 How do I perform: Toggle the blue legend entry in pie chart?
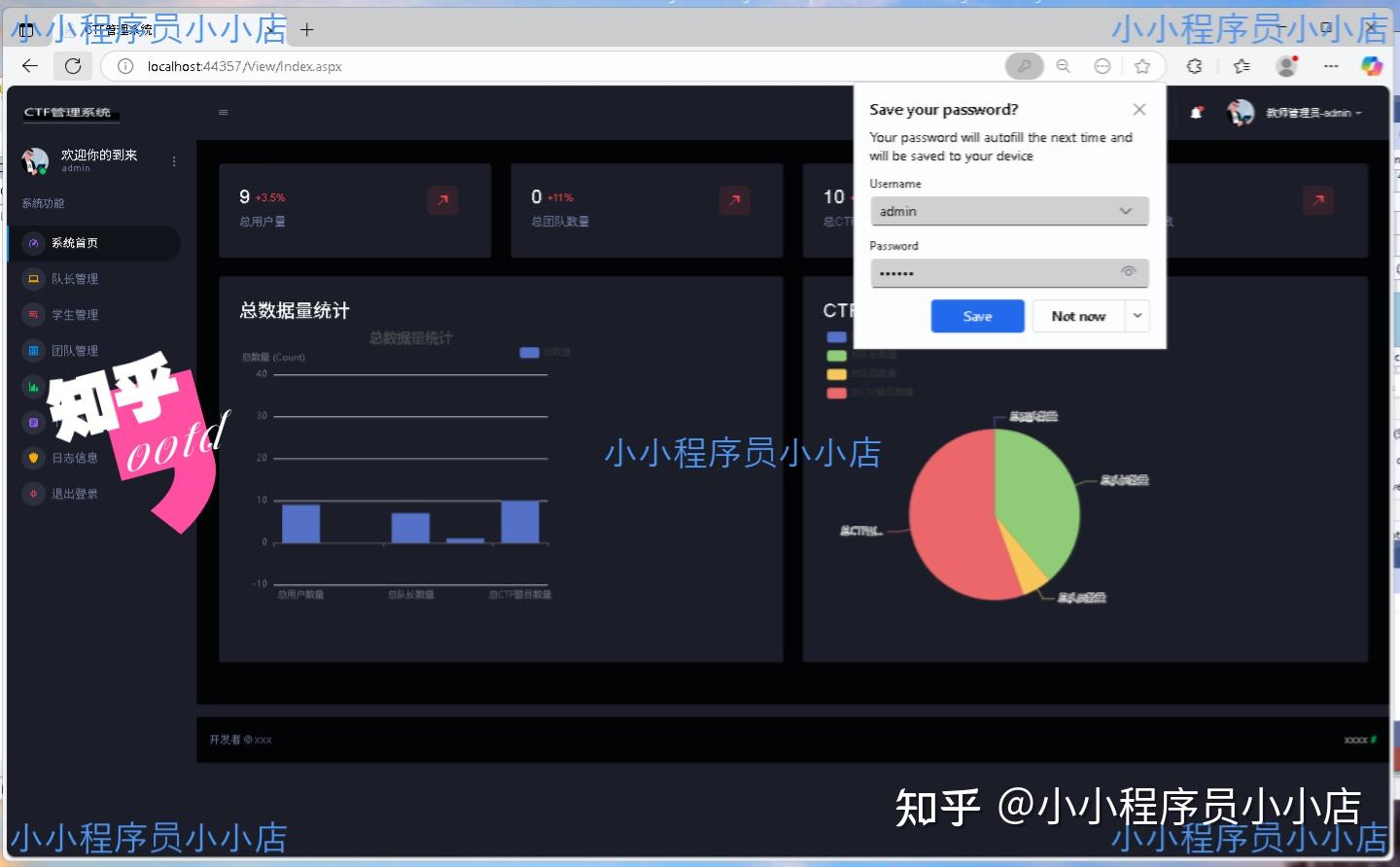pyautogui.click(x=836, y=337)
